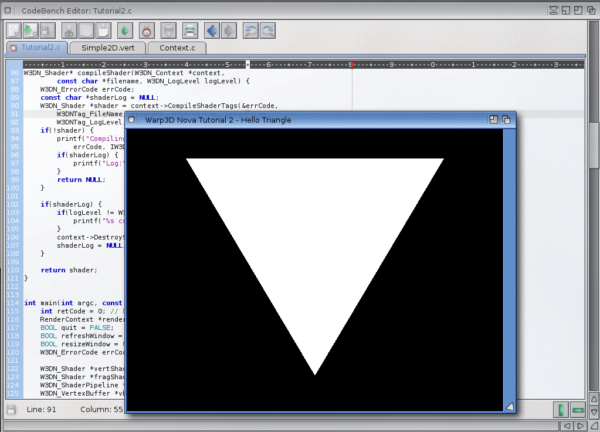Click line number 86 in the gutter

(15, 73)
